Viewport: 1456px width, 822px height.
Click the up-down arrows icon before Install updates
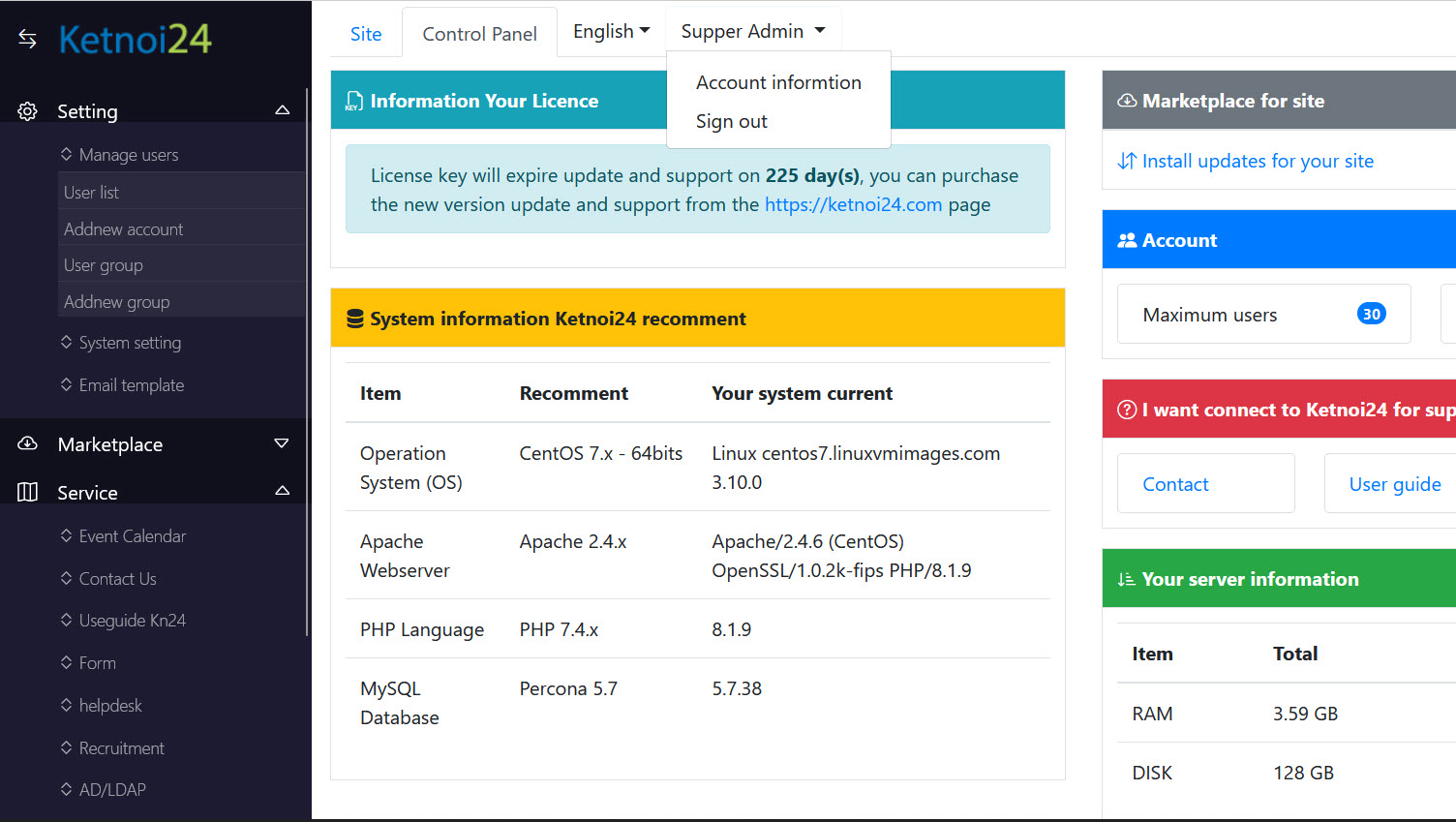click(x=1127, y=161)
